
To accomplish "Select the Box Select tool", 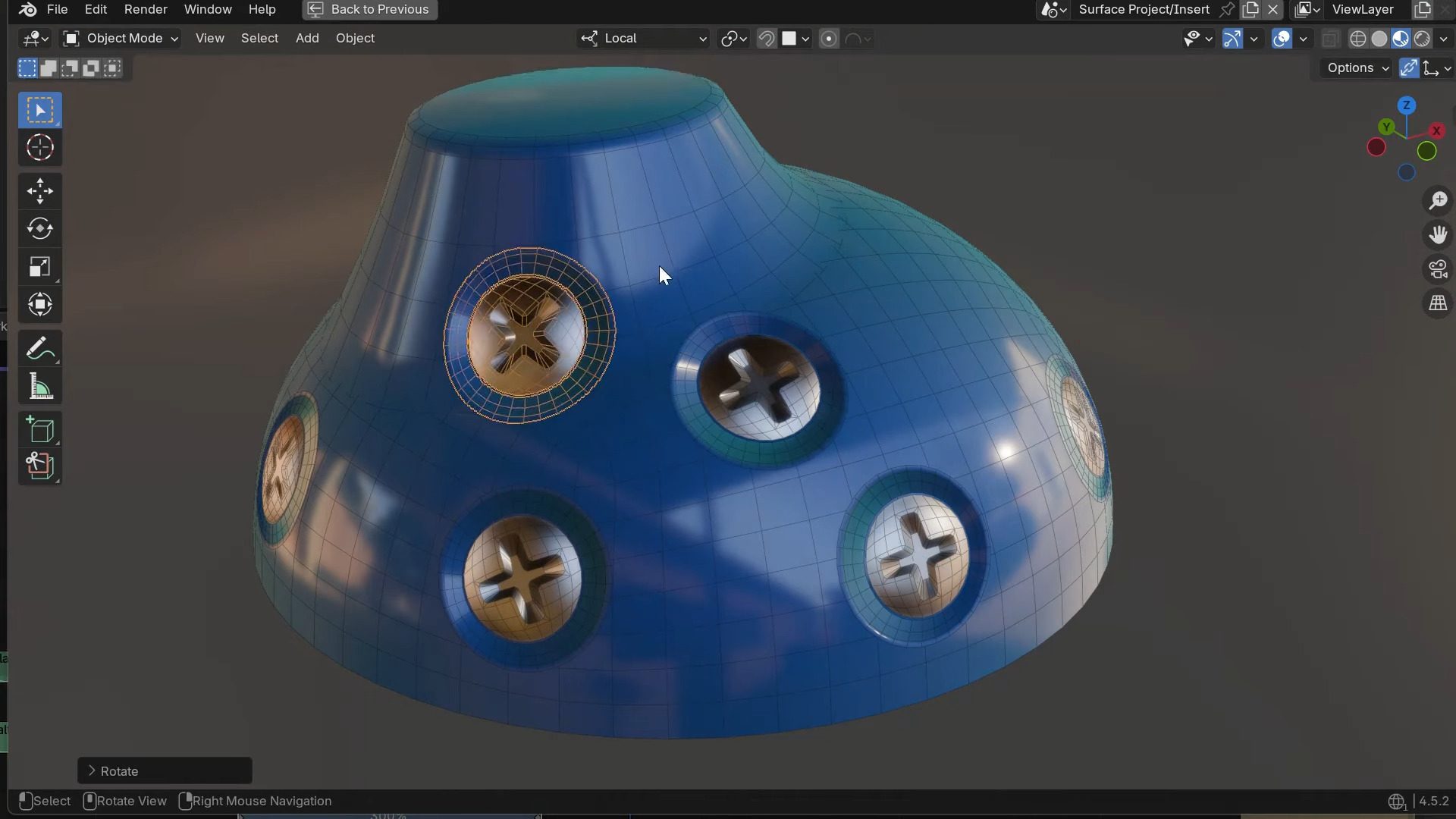I will tap(39, 109).
